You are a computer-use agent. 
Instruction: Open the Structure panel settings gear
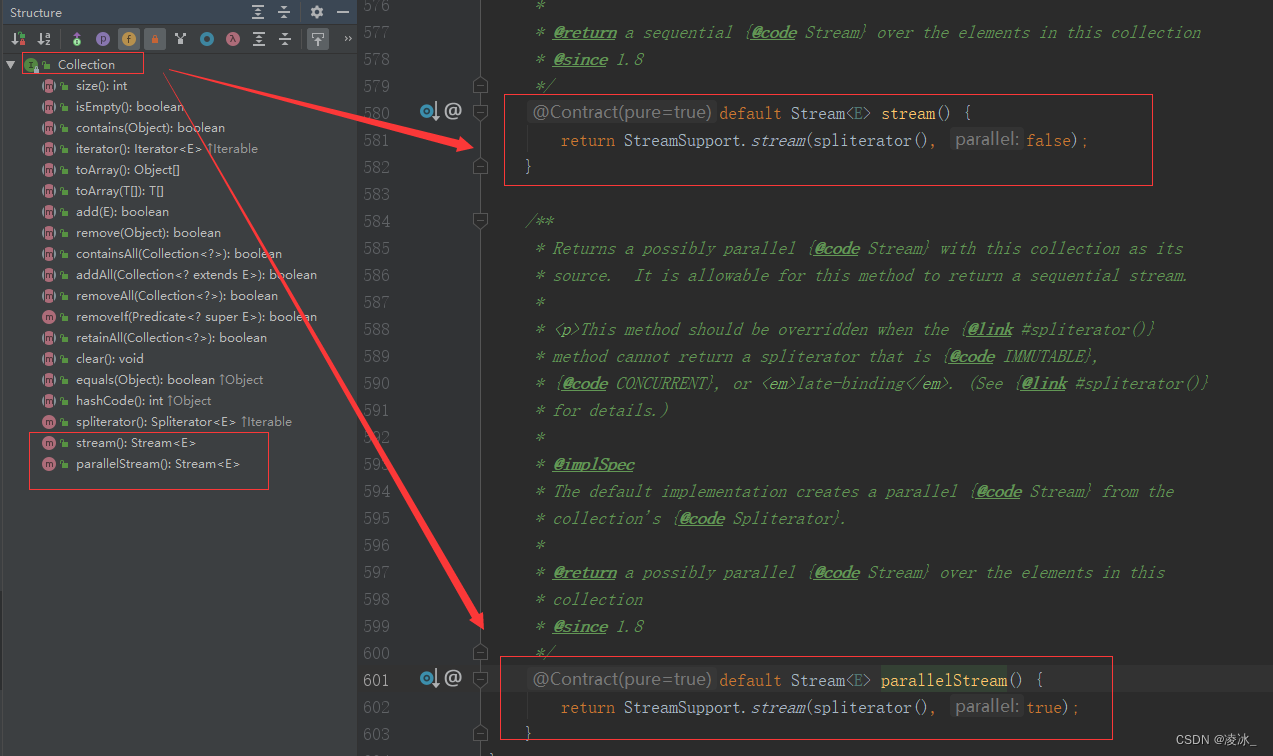coord(316,12)
